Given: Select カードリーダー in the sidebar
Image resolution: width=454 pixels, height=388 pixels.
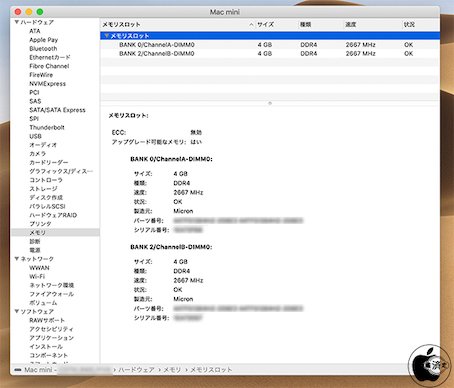Looking at the screenshot, I should (49, 163).
